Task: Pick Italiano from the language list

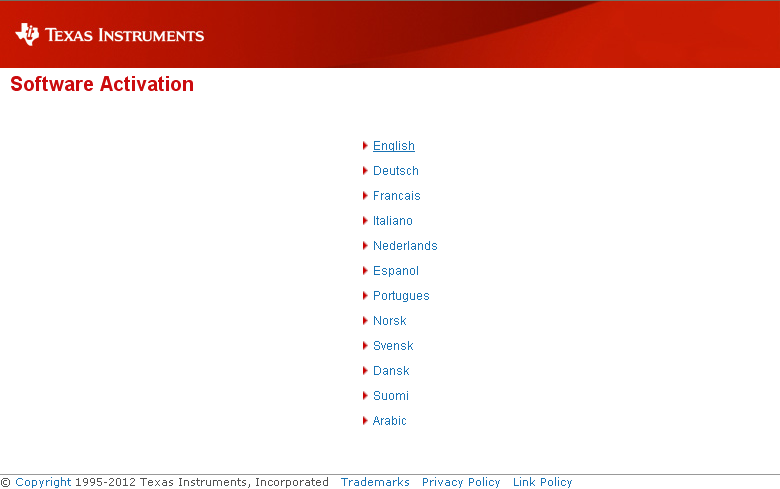Action: (x=392, y=221)
